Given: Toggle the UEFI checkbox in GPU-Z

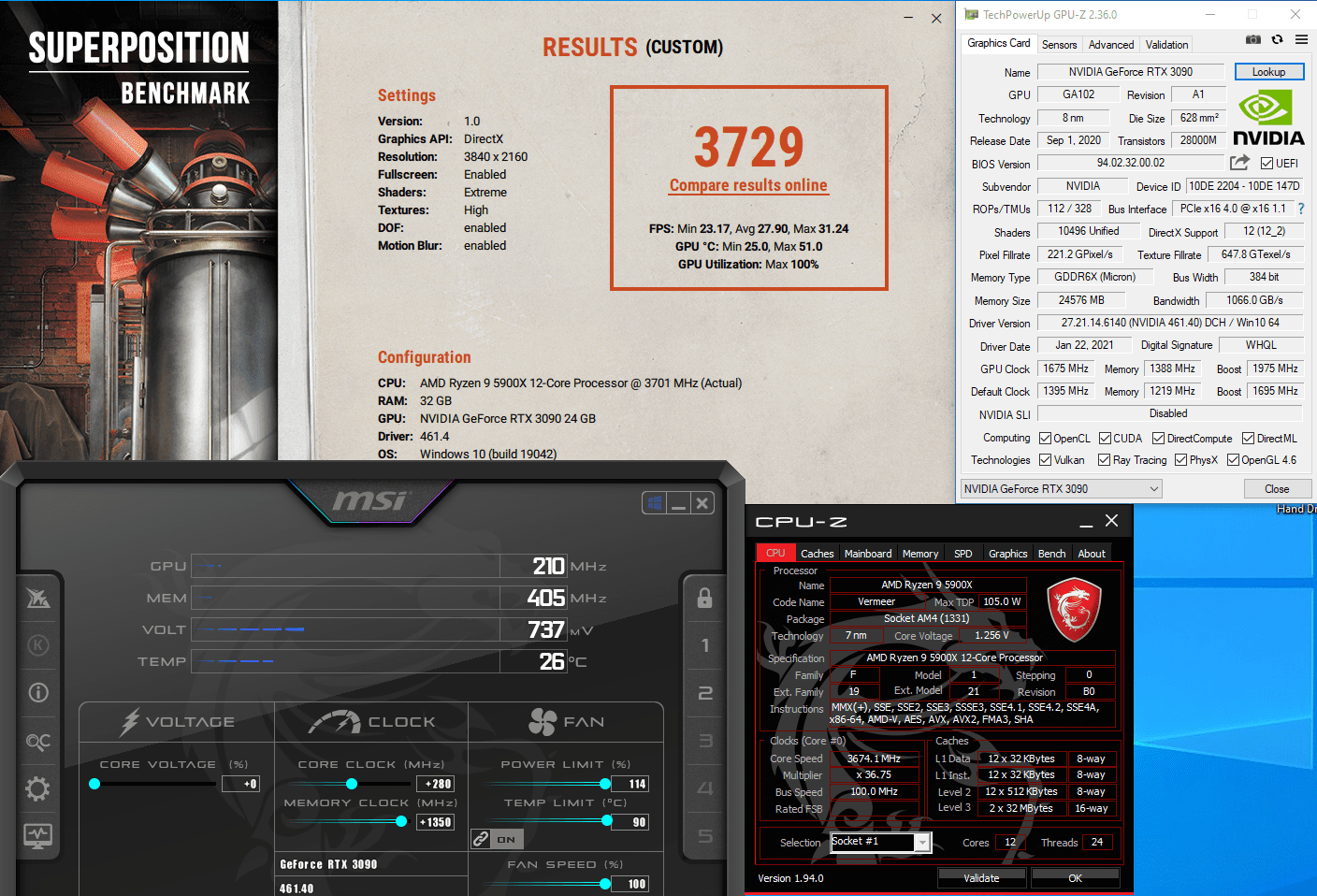Looking at the screenshot, I should click(x=1266, y=164).
